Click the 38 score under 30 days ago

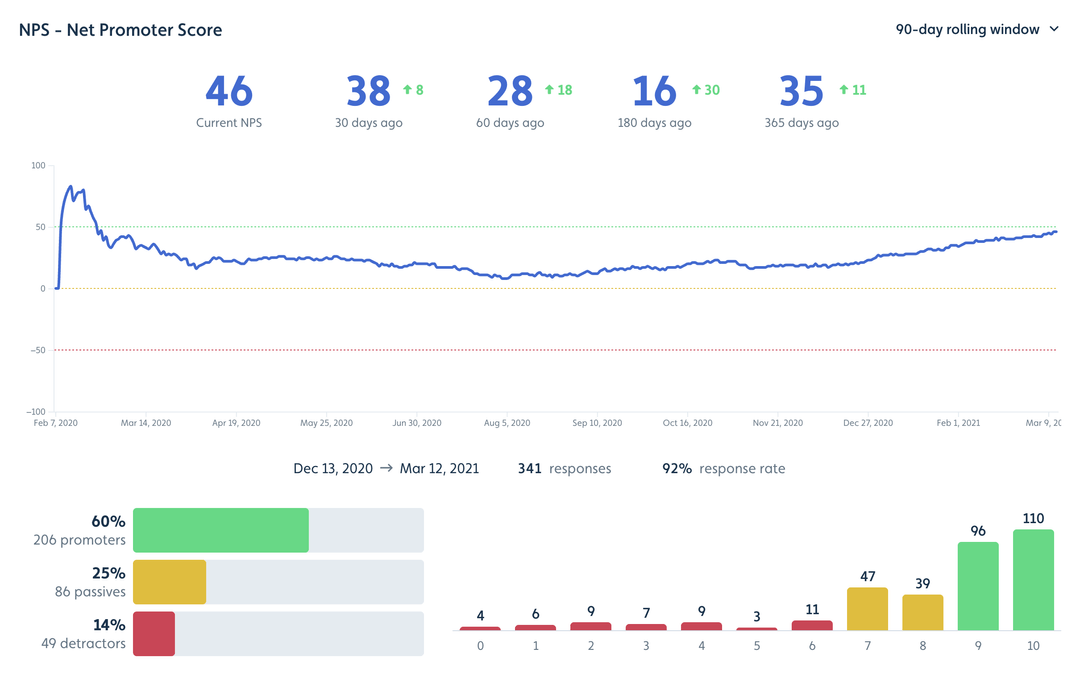point(370,91)
